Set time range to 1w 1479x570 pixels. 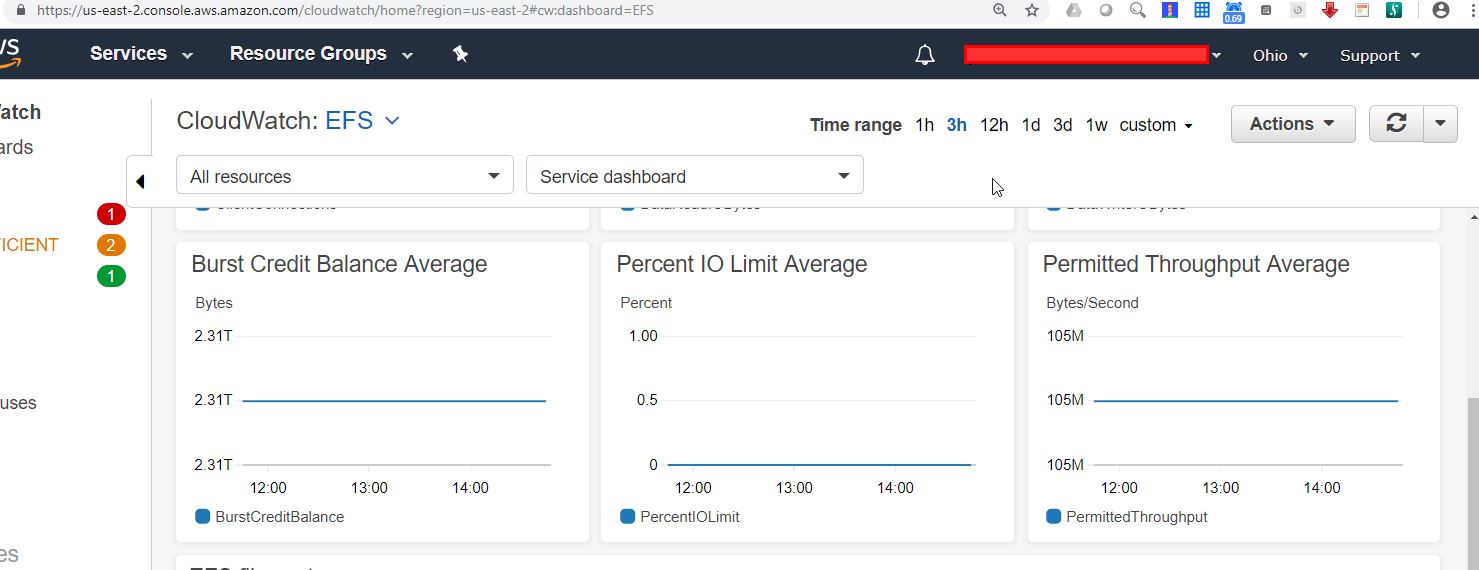pyautogui.click(x=1097, y=125)
